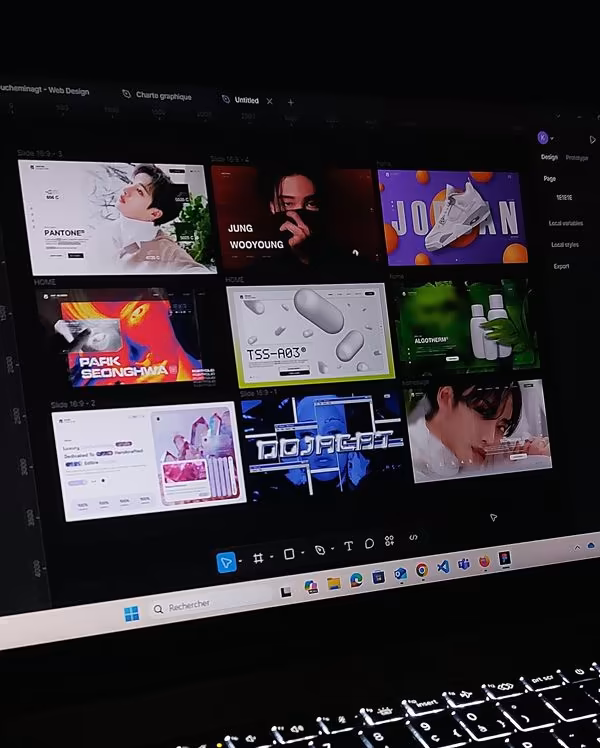
Task: Select the Comment tool
Action: click(369, 543)
